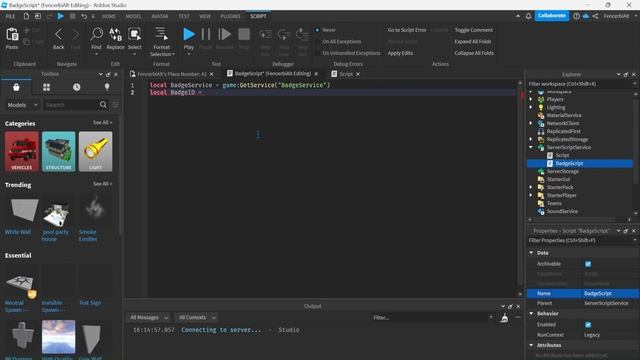Image resolution: width=640 pixels, height=360 pixels.
Task: Select BadgeScript in the Explorer tree
Action: 569,163
